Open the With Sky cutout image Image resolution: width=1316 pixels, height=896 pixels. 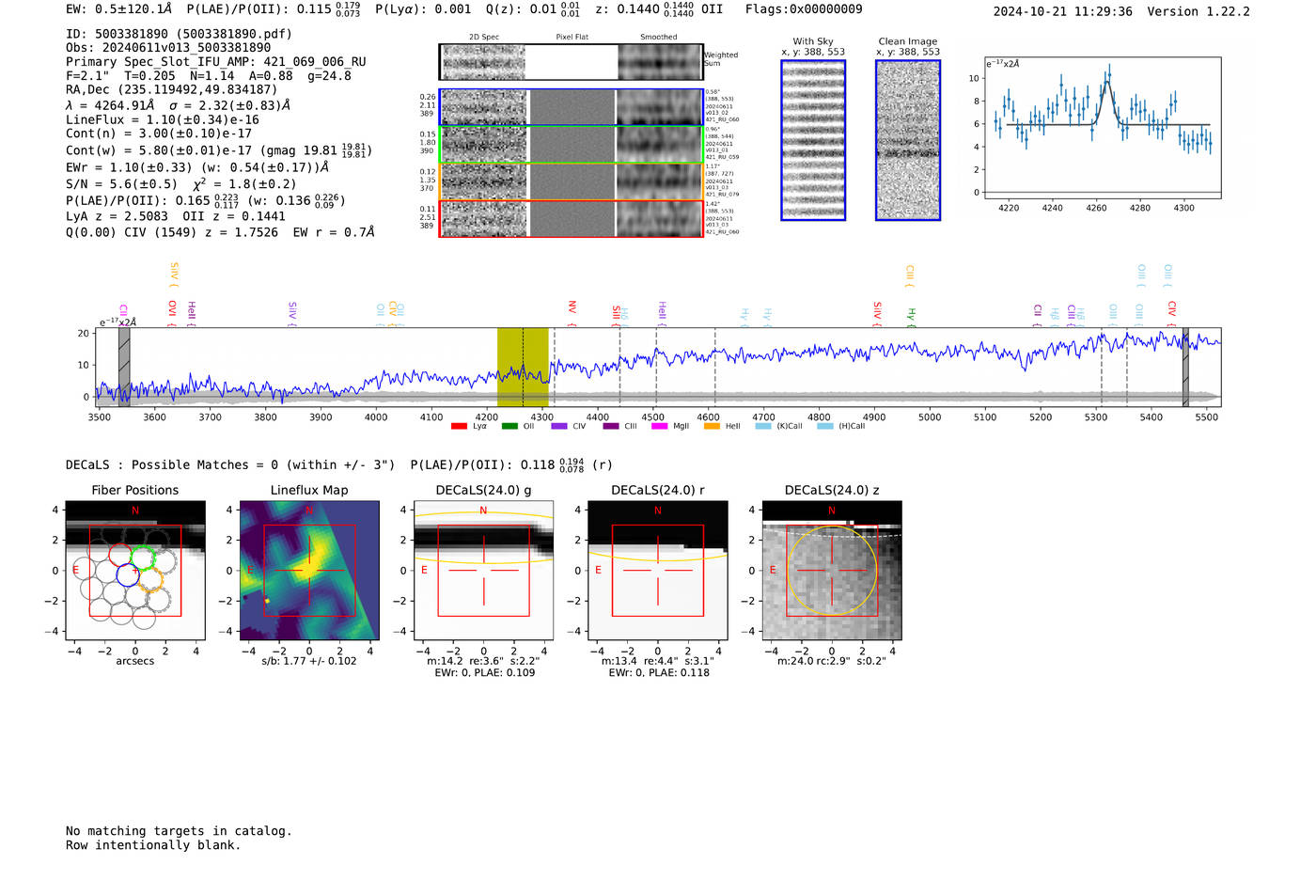click(x=813, y=140)
